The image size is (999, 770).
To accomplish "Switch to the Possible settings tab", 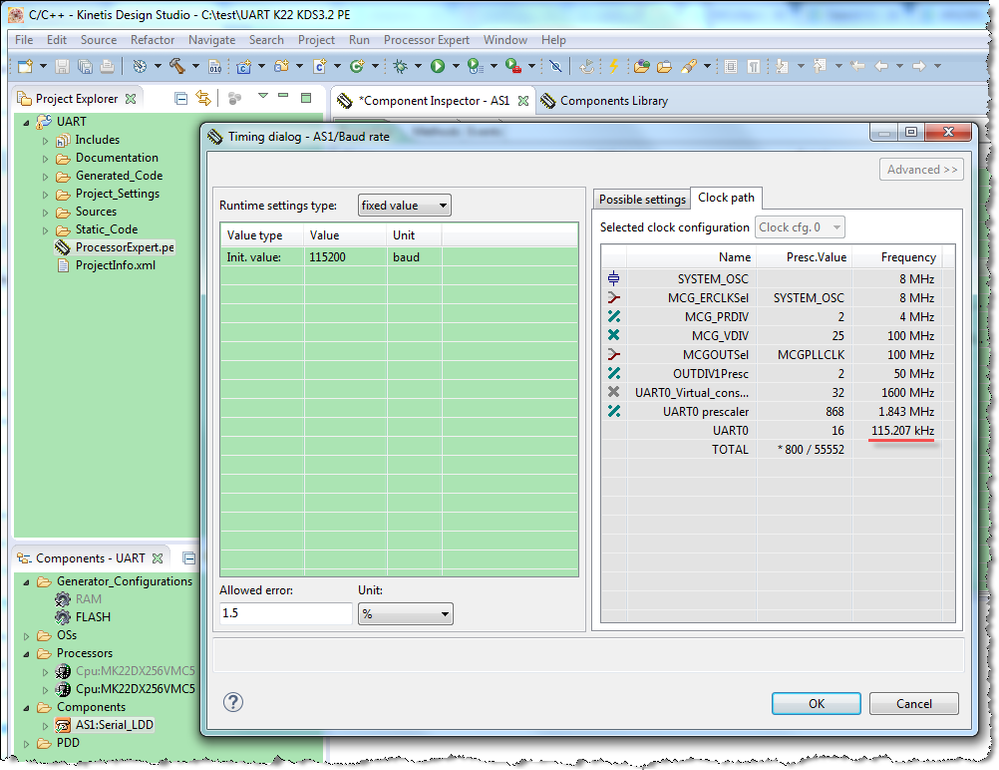I will (x=641, y=199).
